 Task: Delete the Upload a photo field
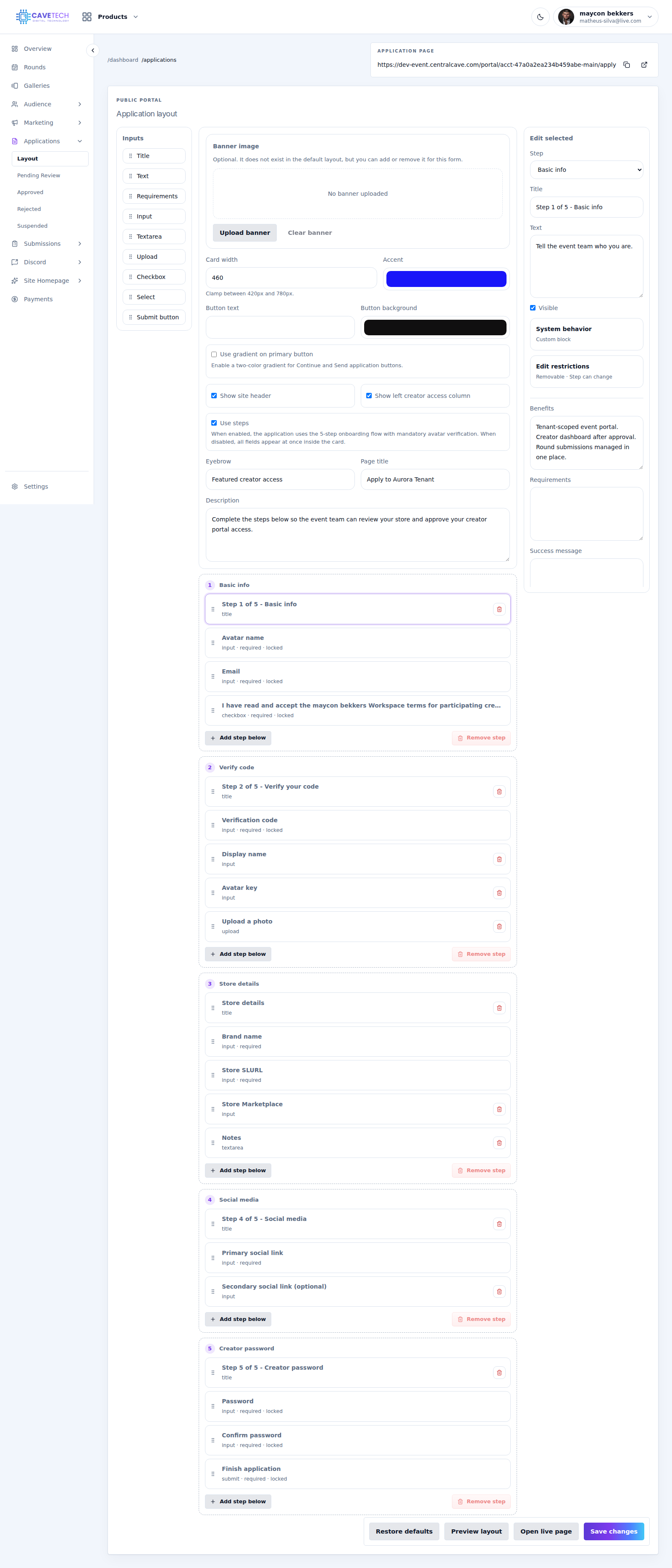pos(499,926)
